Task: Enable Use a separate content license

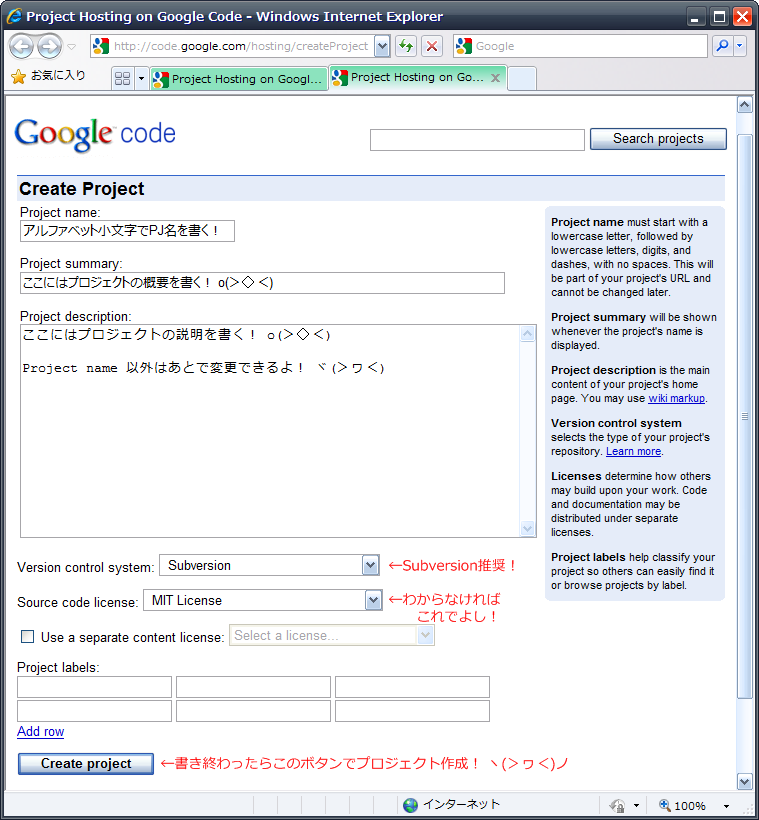Action: [x=27, y=636]
